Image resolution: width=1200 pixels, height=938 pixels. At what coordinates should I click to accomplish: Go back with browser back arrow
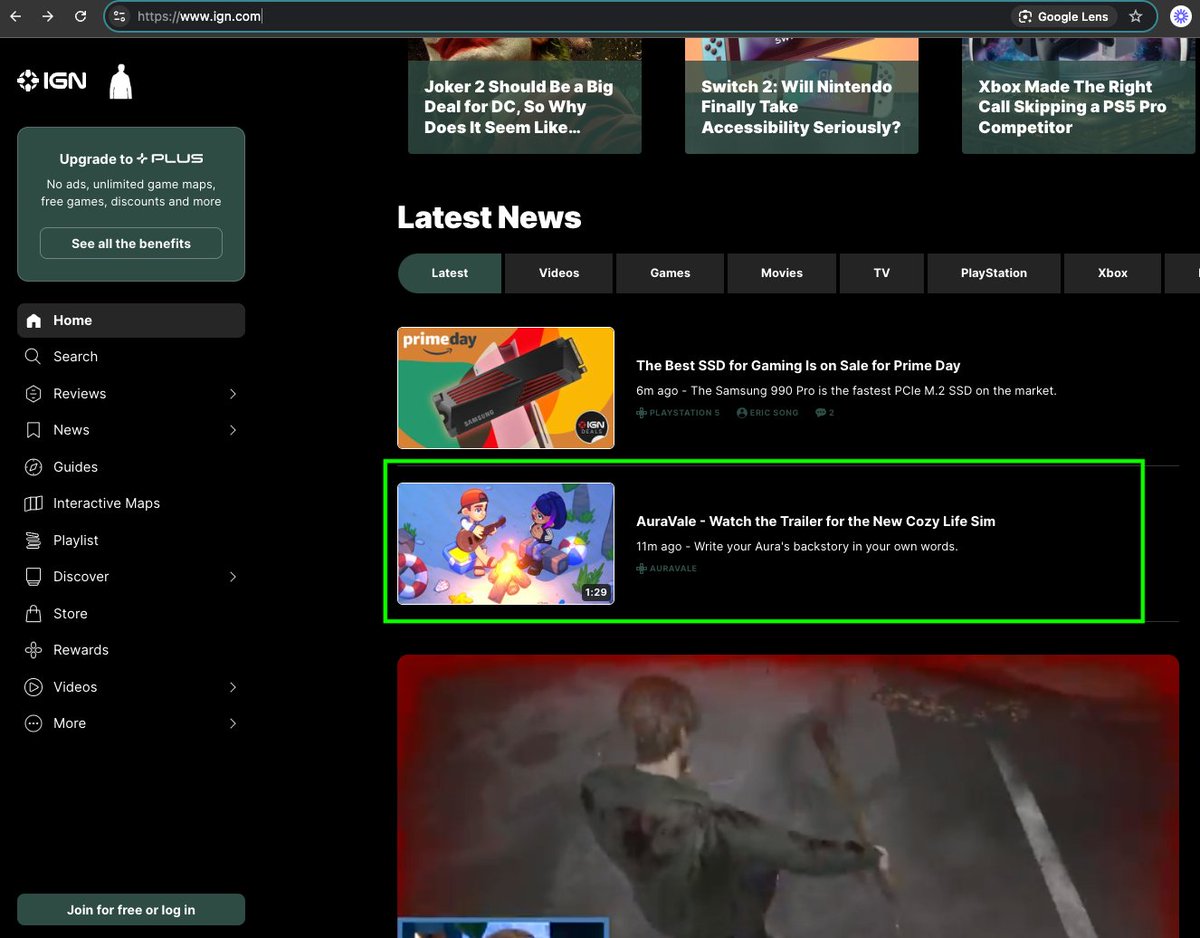click(x=16, y=16)
